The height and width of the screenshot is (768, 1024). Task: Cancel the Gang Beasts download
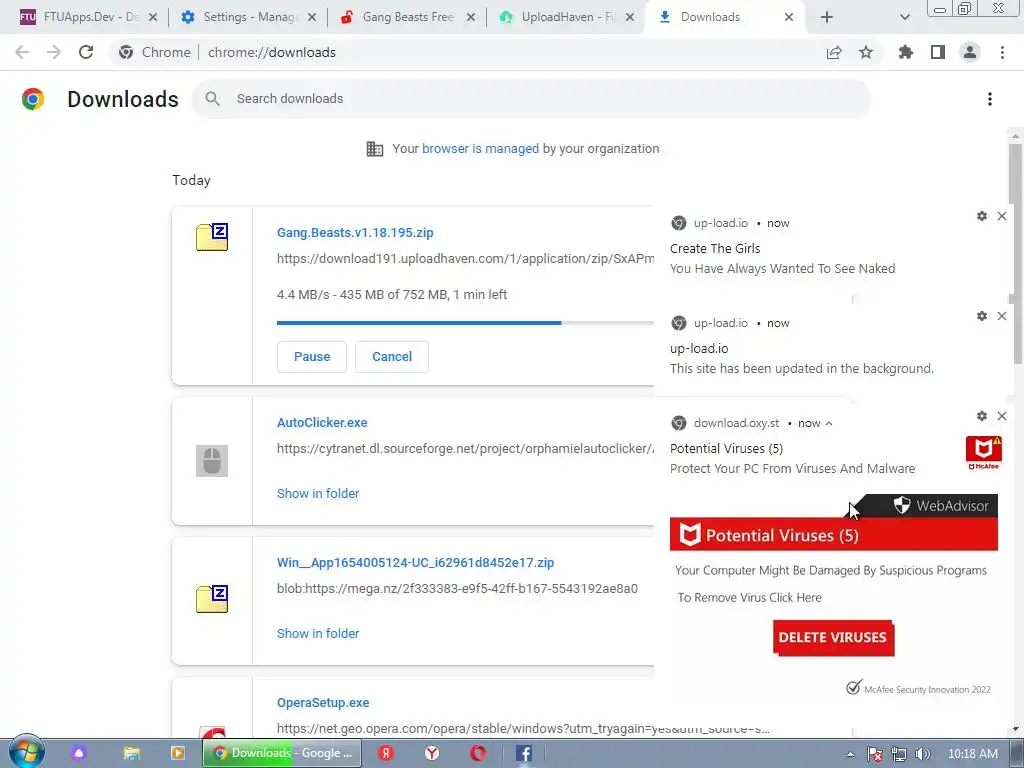[392, 357]
